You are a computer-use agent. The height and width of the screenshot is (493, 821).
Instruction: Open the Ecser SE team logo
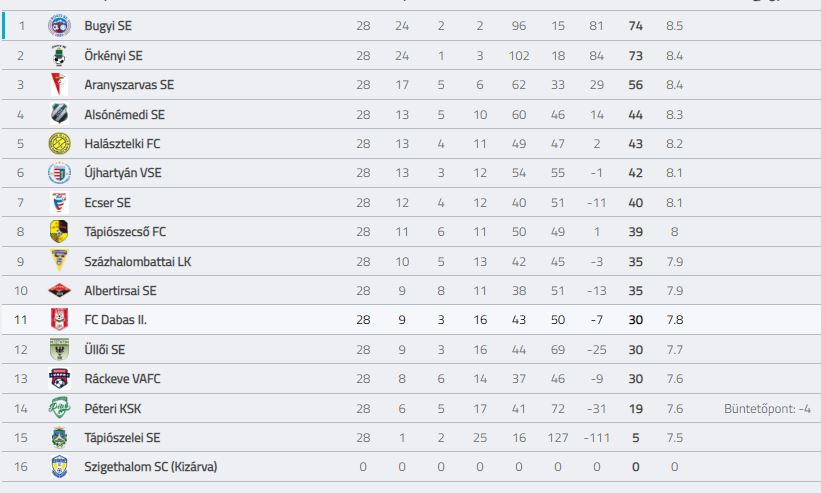pos(59,203)
